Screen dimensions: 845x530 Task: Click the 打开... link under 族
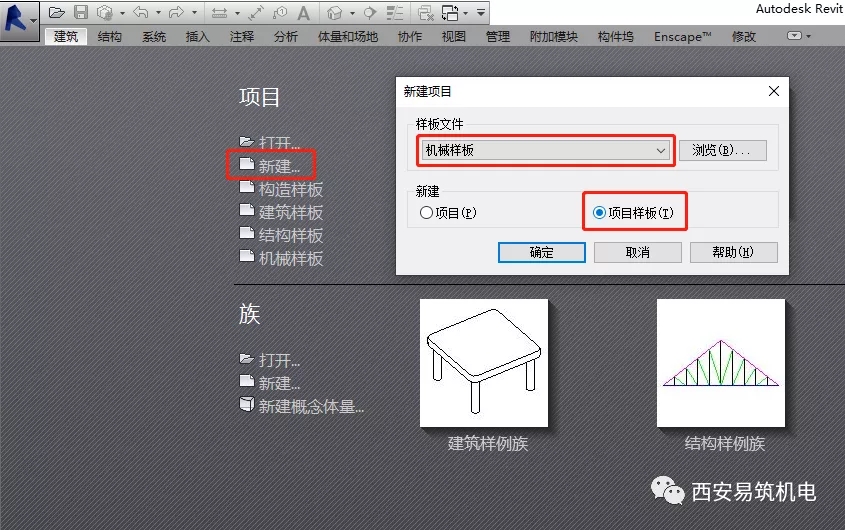(x=279, y=360)
